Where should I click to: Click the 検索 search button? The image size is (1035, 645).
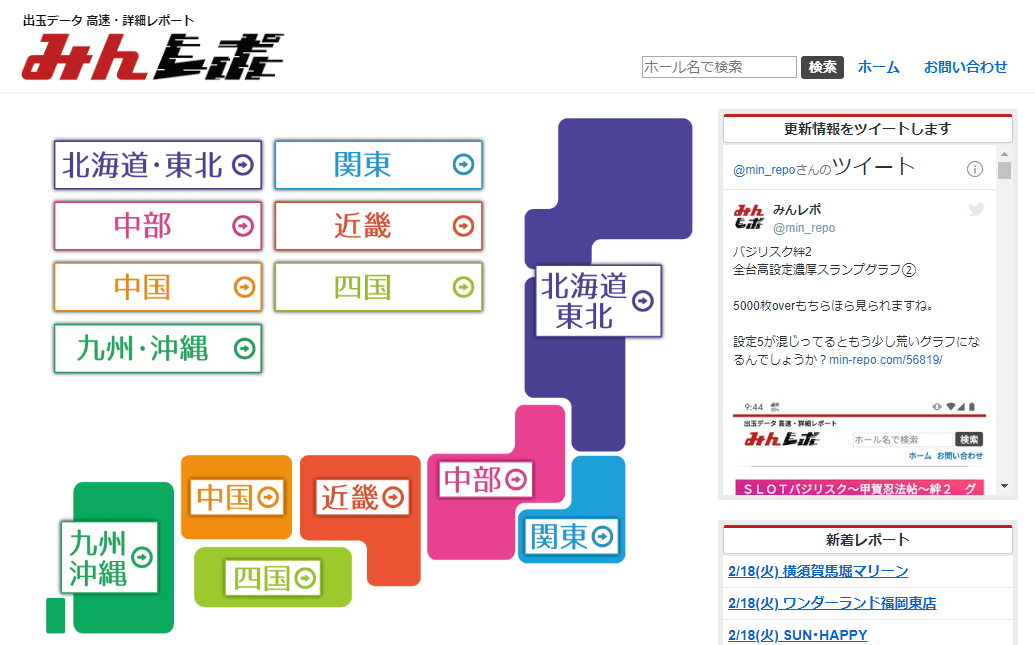[x=822, y=67]
